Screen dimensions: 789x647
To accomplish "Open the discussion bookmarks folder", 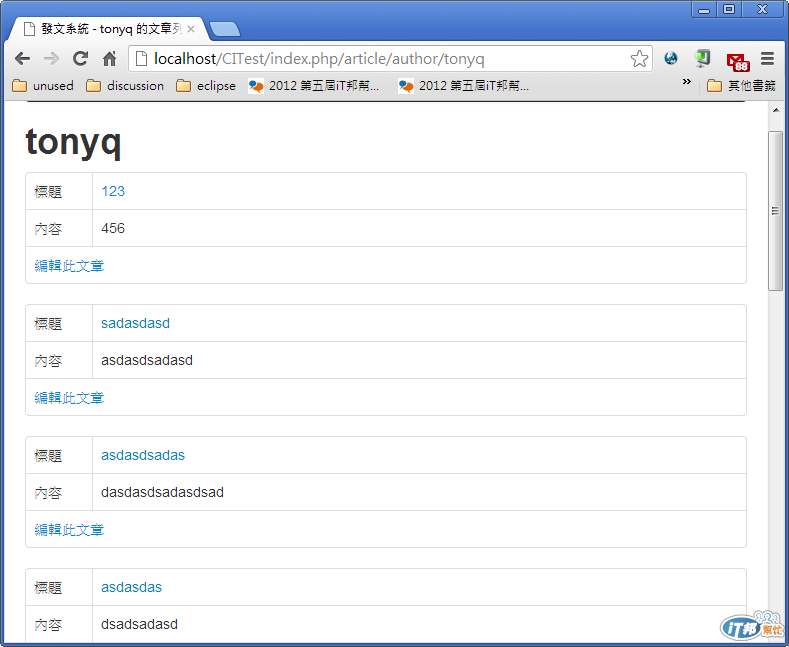I will click(125, 86).
